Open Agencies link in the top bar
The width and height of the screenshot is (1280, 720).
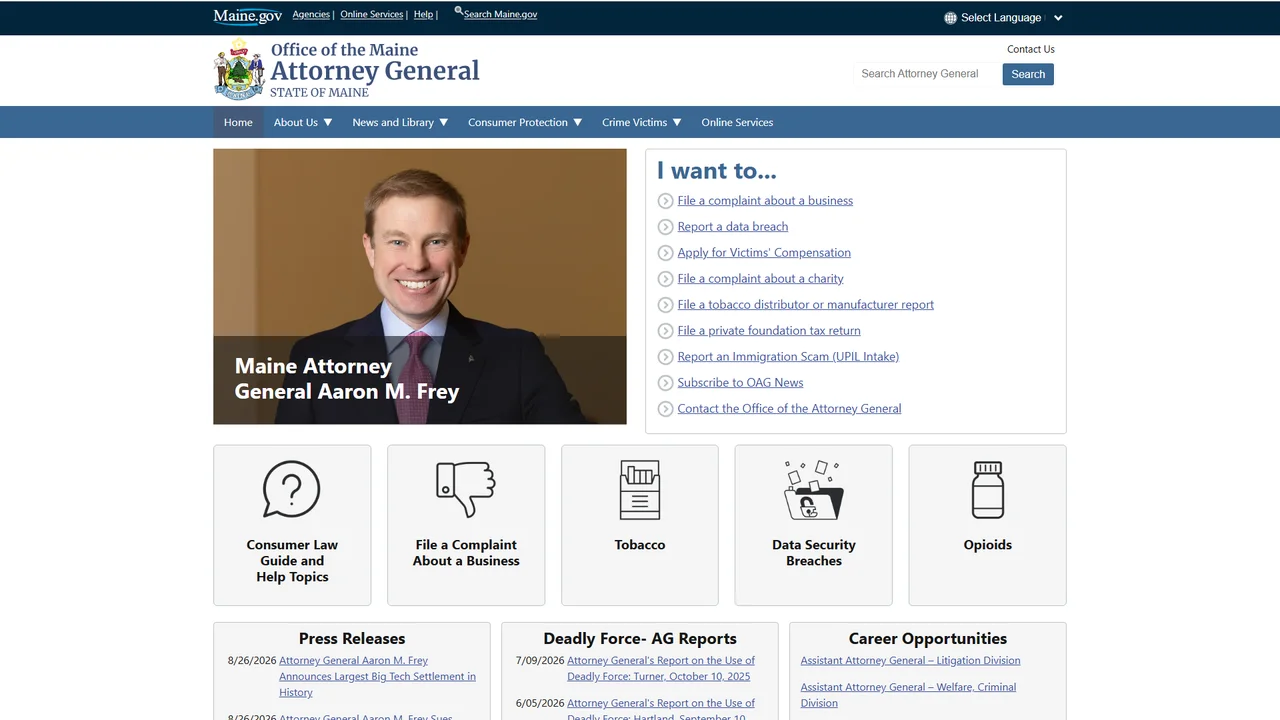[311, 14]
